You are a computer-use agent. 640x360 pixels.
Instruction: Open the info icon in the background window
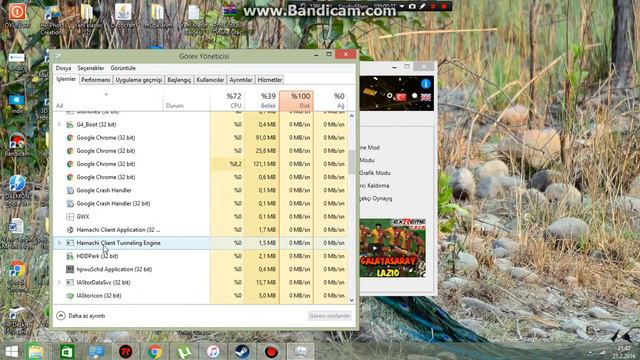426,84
